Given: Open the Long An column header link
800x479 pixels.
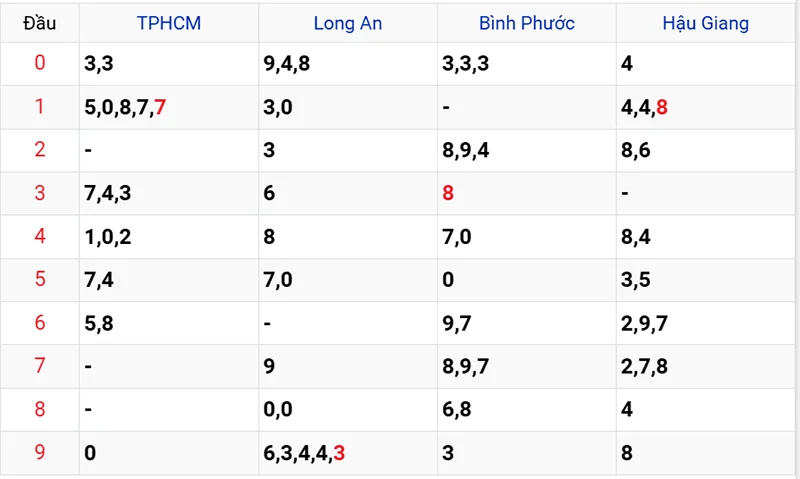Looking at the screenshot, I should click(347, 23).
